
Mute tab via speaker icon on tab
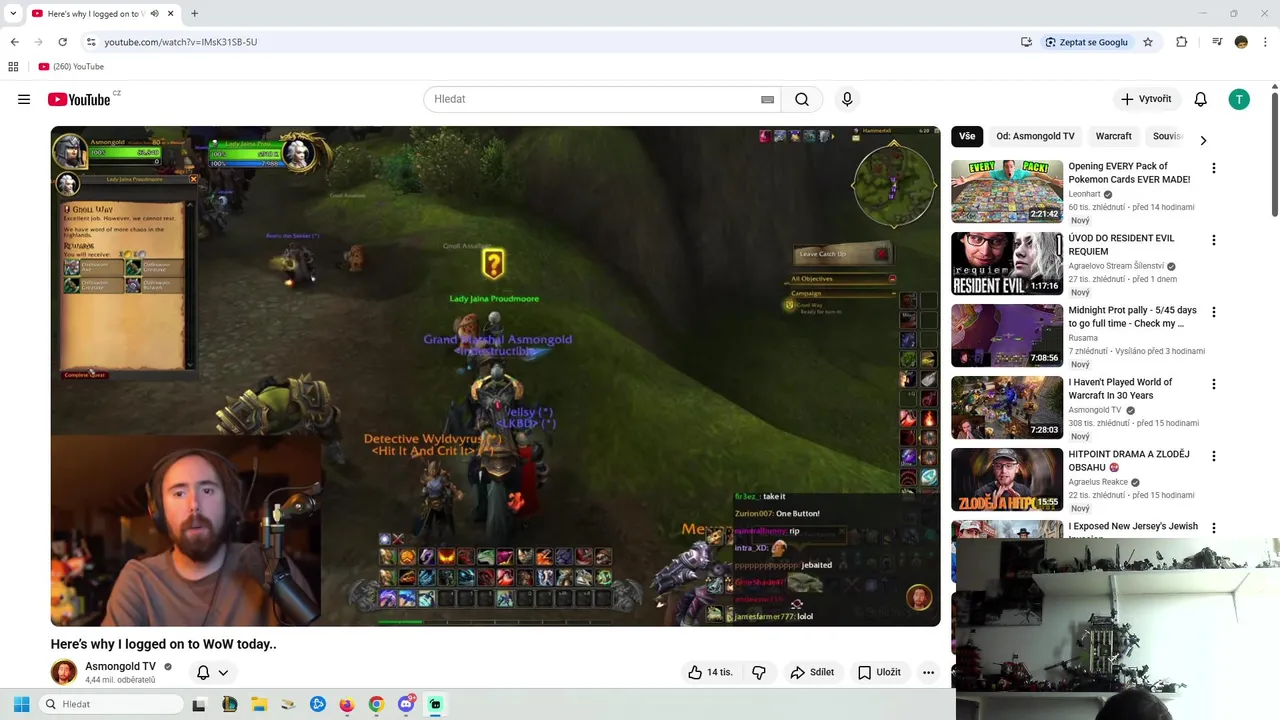pos(153,13)
